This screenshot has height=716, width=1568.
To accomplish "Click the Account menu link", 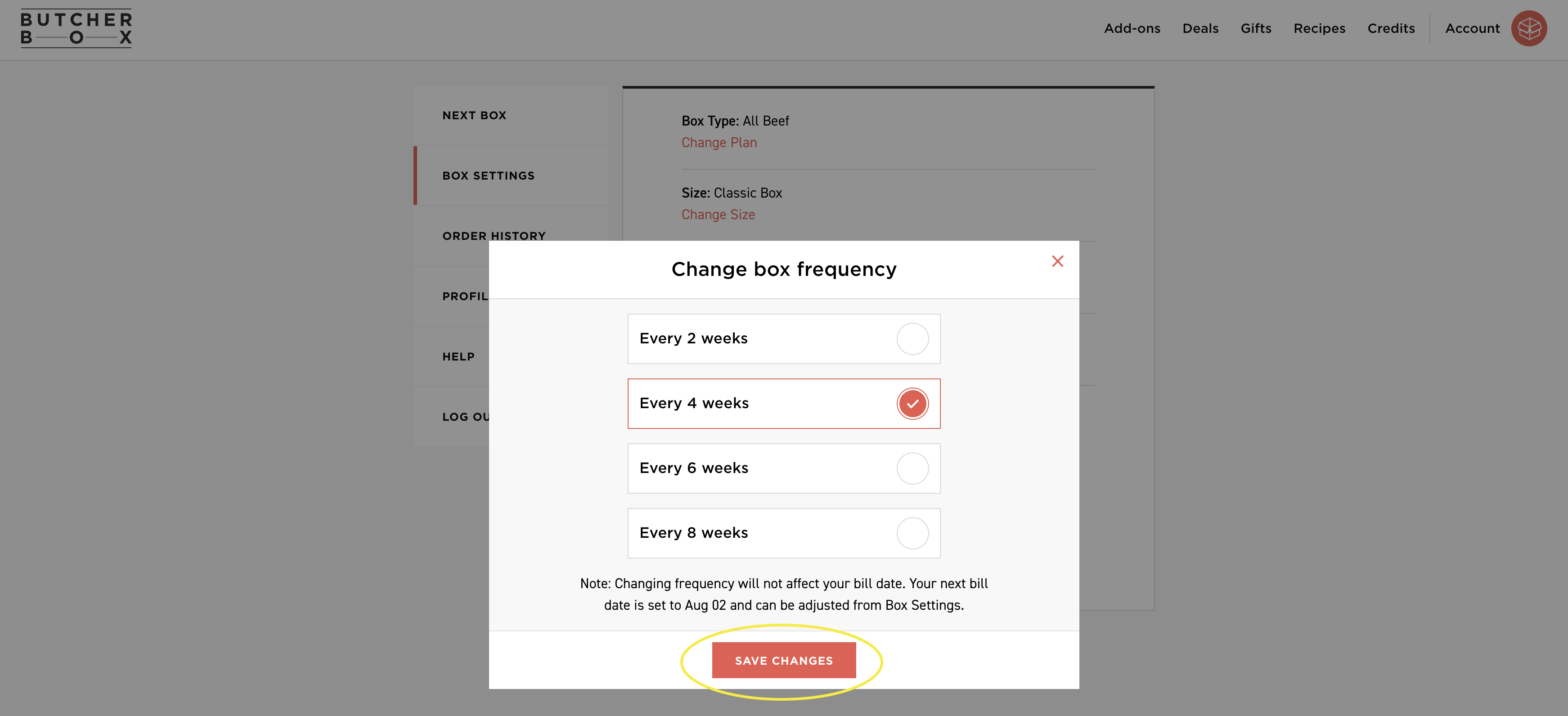I will click(x=1472, y=29).
